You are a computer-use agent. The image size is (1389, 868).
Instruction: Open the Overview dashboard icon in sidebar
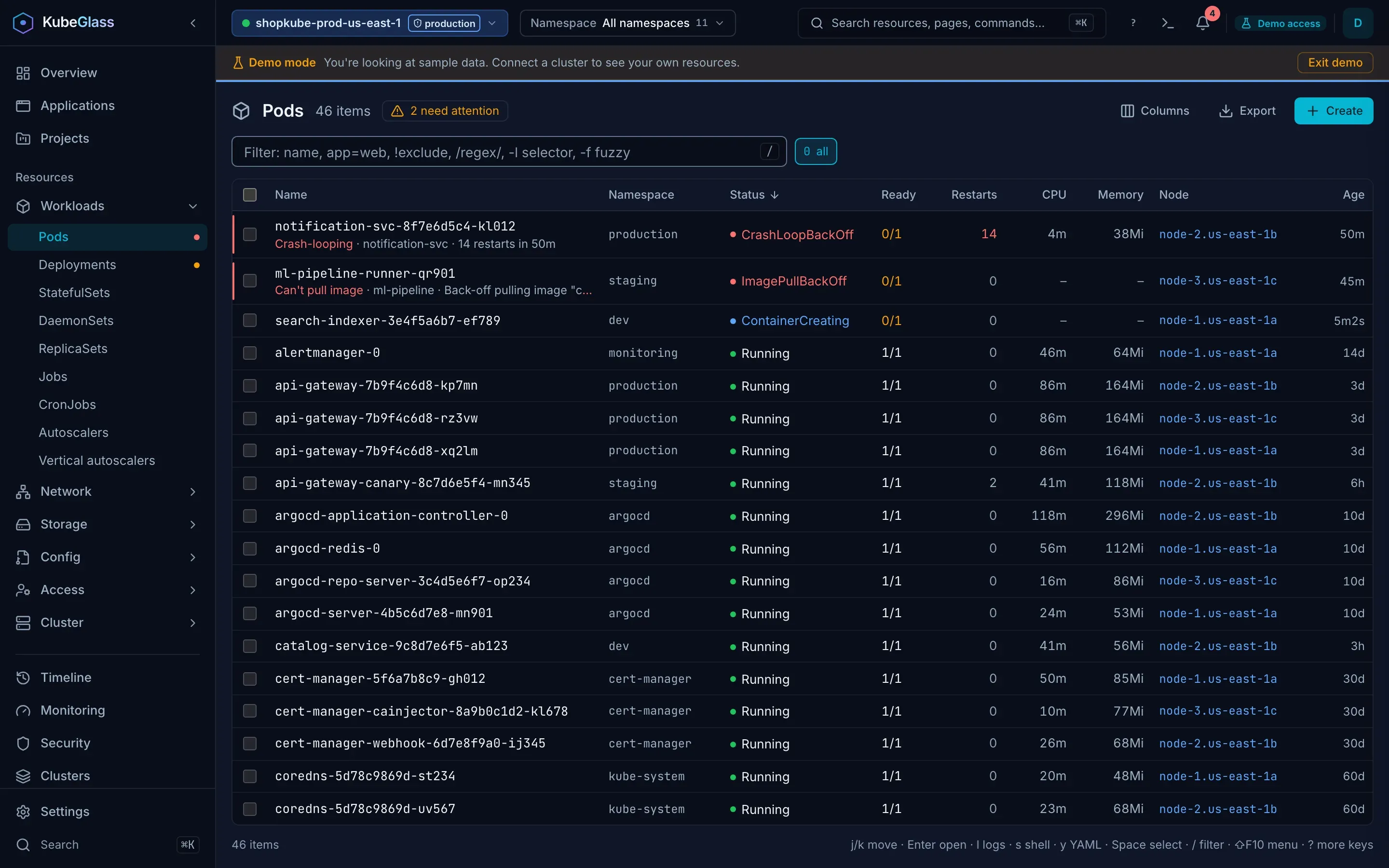pos(23,73)
